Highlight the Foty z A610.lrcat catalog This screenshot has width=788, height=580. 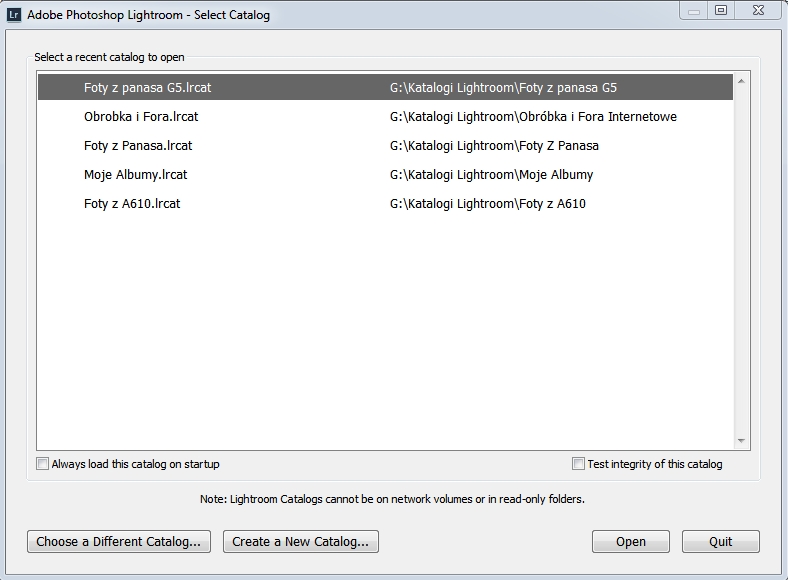132,204
